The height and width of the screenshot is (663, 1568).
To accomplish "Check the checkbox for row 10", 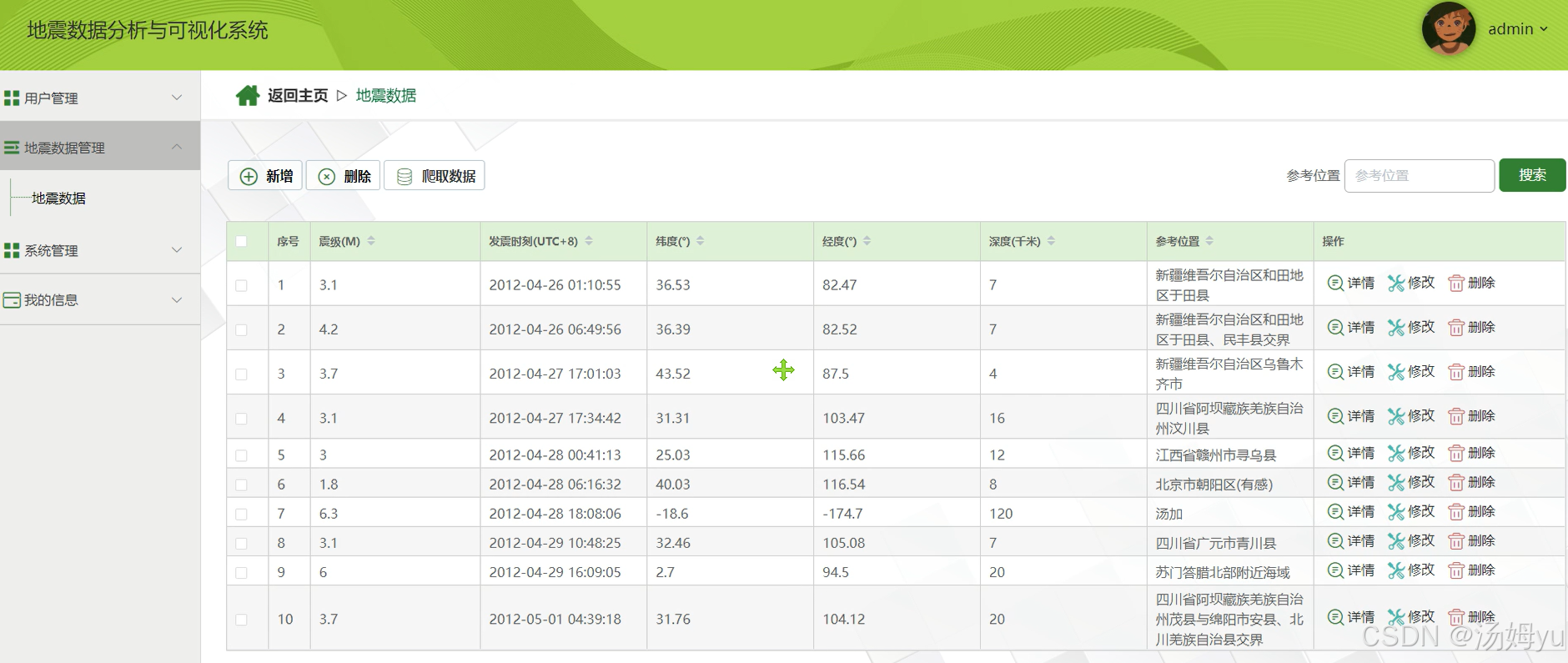I will click(241, 620).
